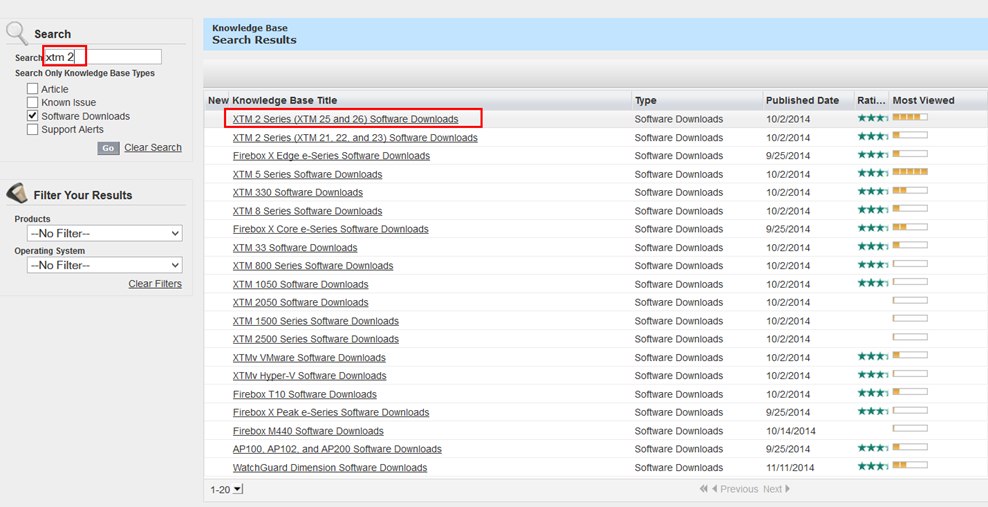The width and height of the screenshot is (988, 507).
Task: Click Most Viewed bar for Firebox M440 row
Action: (x=910, y=429)
